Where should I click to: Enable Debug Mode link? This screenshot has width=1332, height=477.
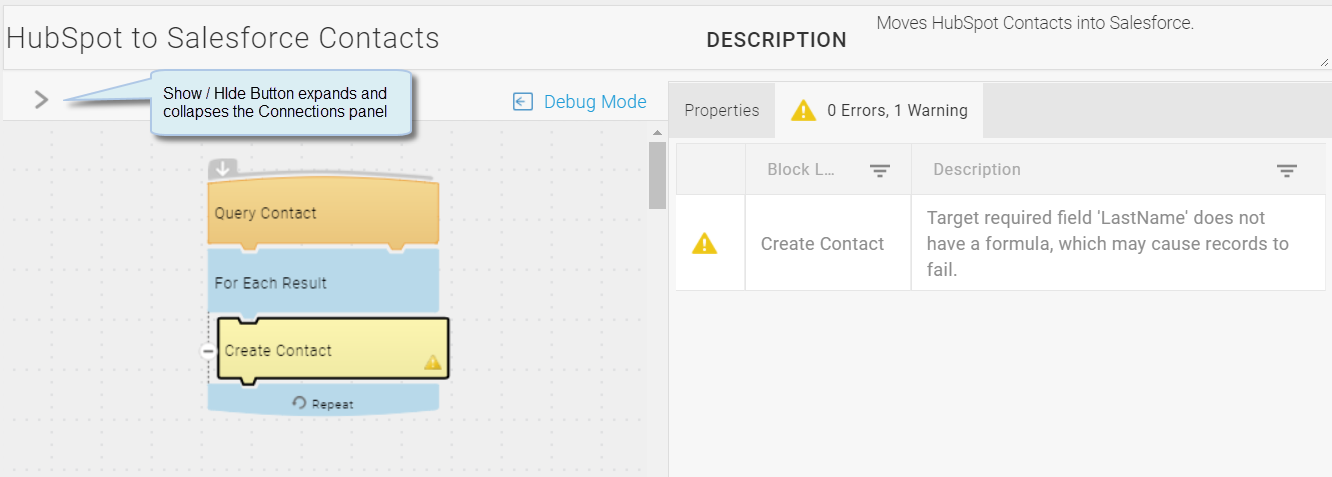[x=595, y=101]
